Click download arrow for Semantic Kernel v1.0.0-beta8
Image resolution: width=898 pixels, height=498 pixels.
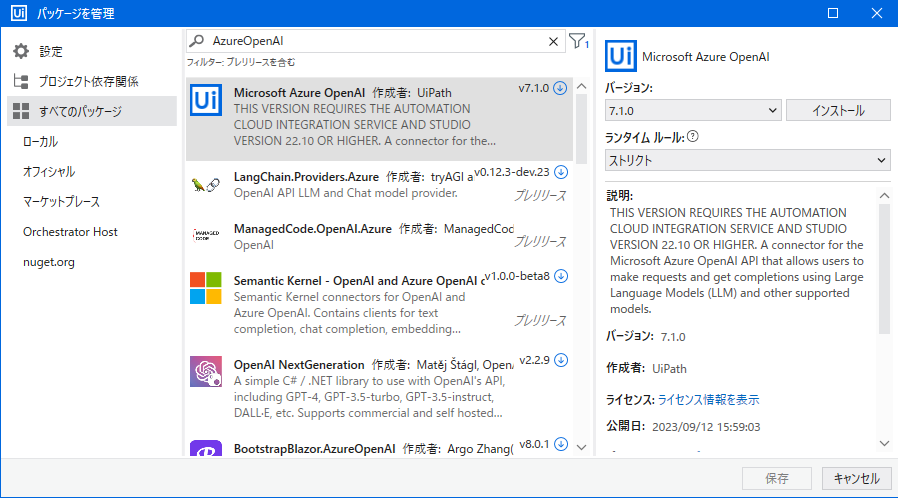561,276
